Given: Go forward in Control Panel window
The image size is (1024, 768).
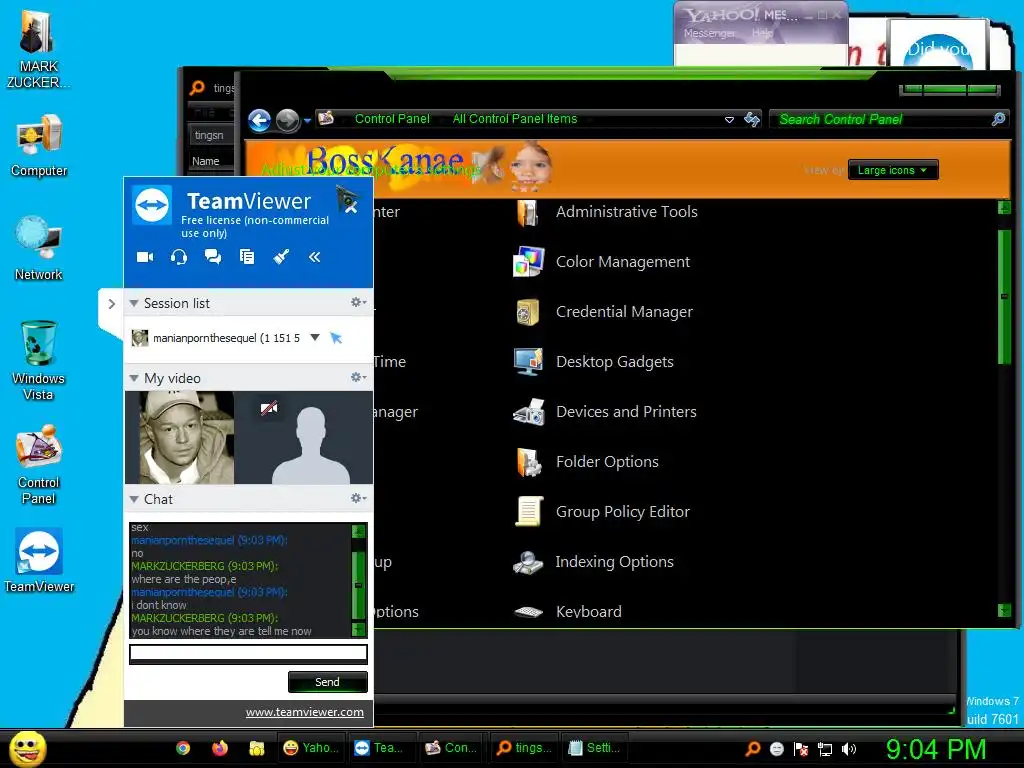Looking at the screenshot, I should (x=287, y=120).
